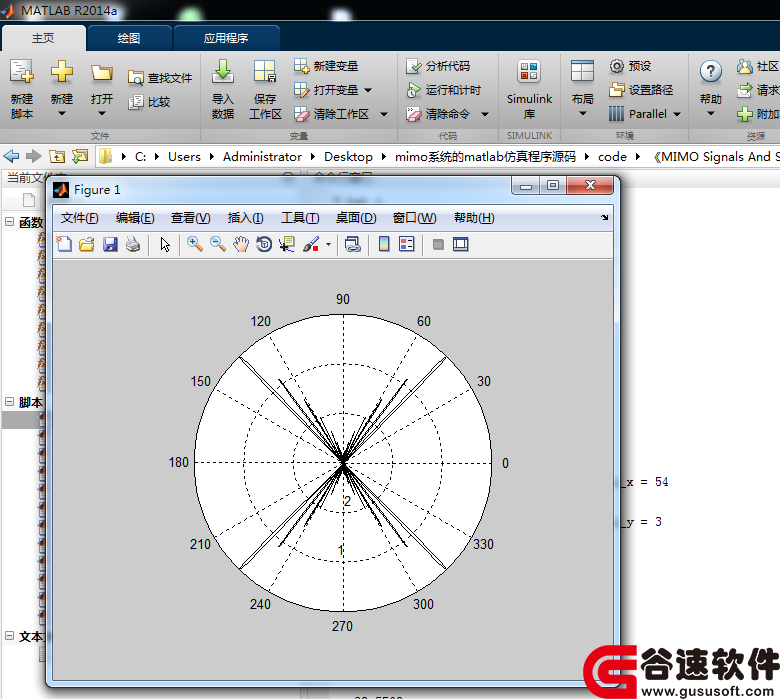Open Help question mark button
Screen dimensions: 780x699
click(x=711, y=89)
